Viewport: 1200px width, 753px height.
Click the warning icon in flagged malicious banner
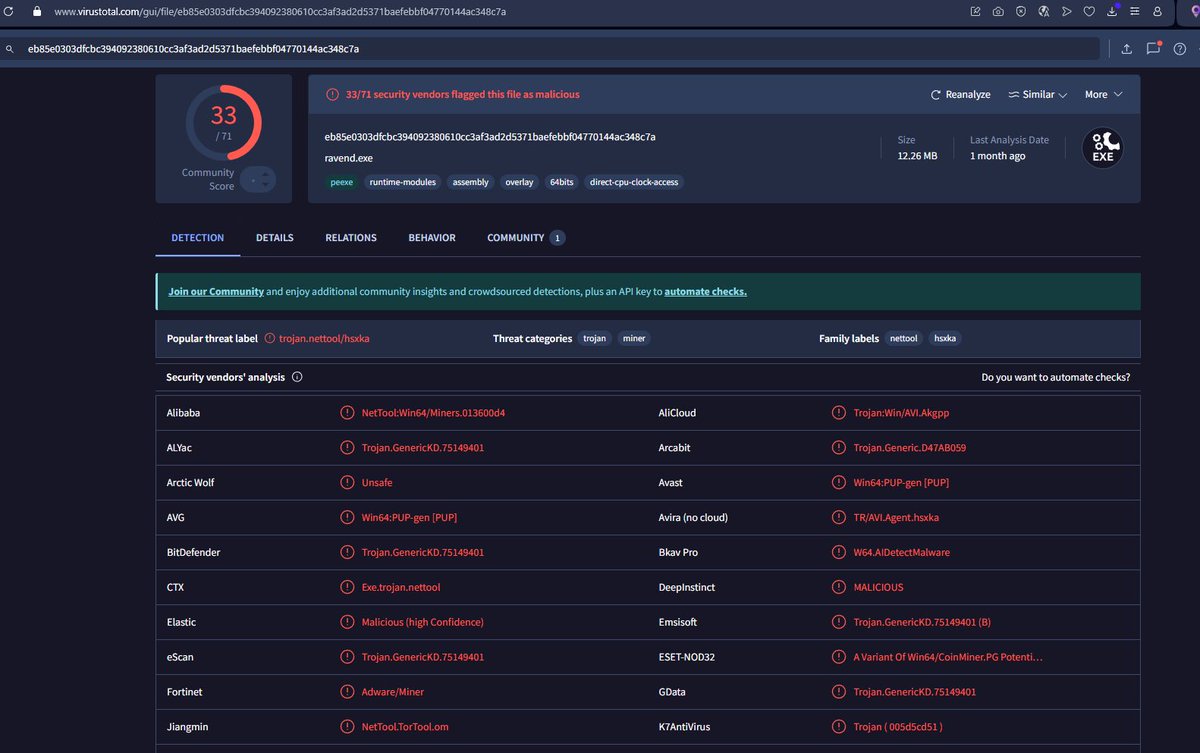[x=332, y=94]
